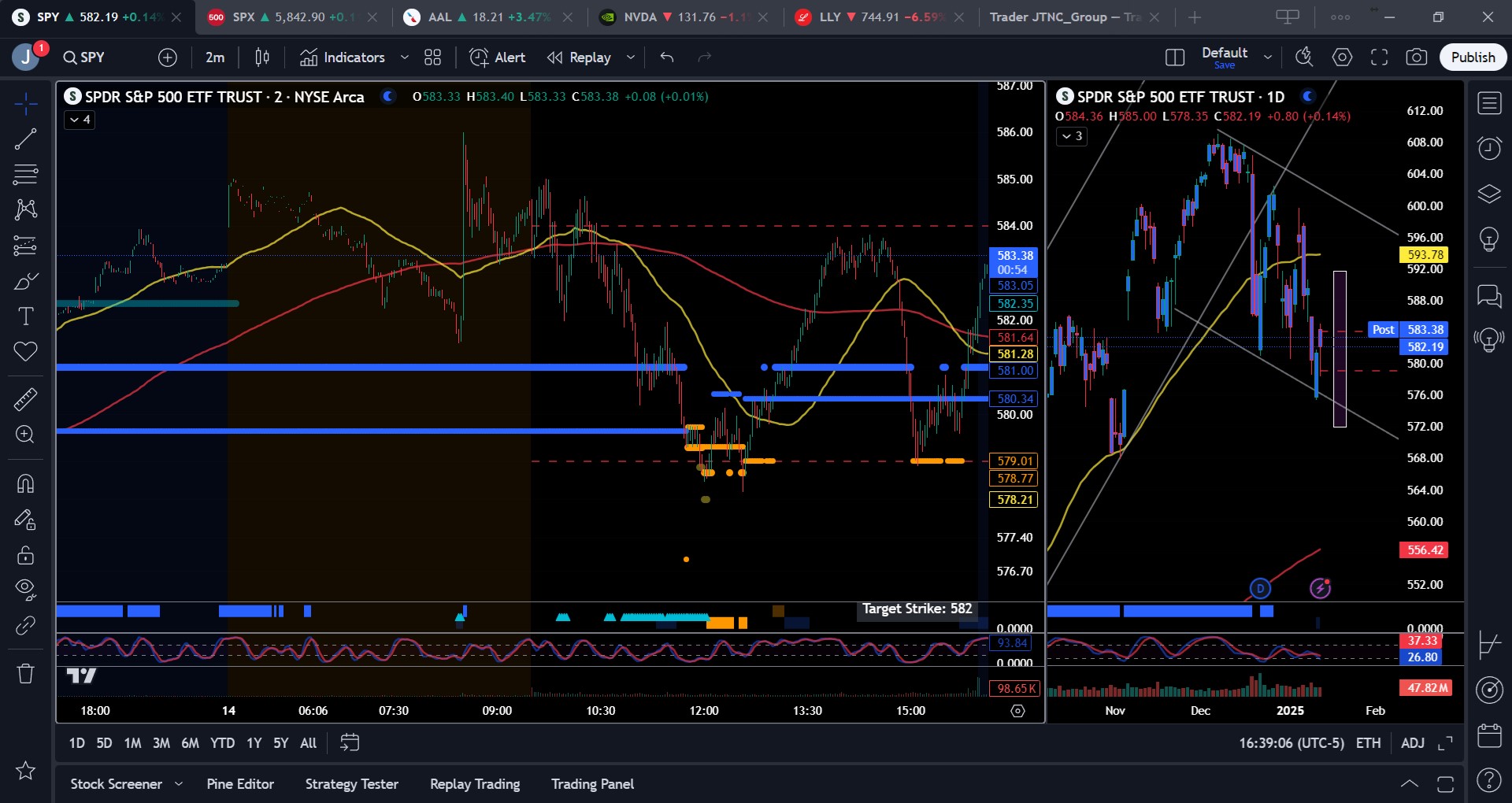The width and height of the screenshot is (1512, 803).
Task: Publish the chart idea
Action: point(1473,57)
